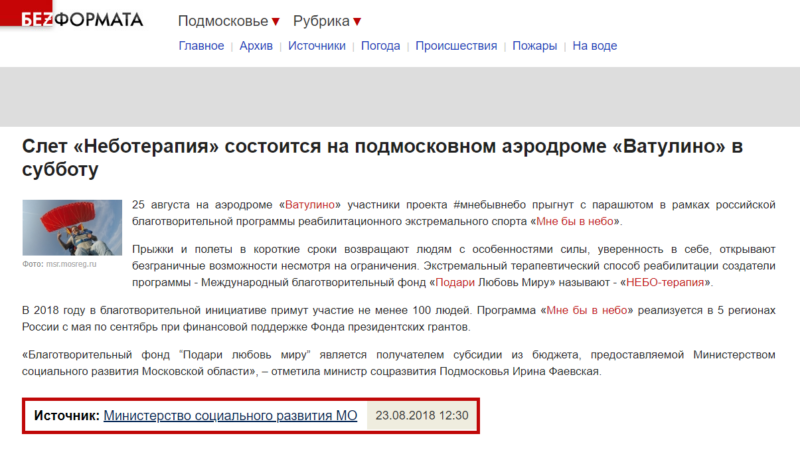Open the Архив menu link

coord(256,46)
